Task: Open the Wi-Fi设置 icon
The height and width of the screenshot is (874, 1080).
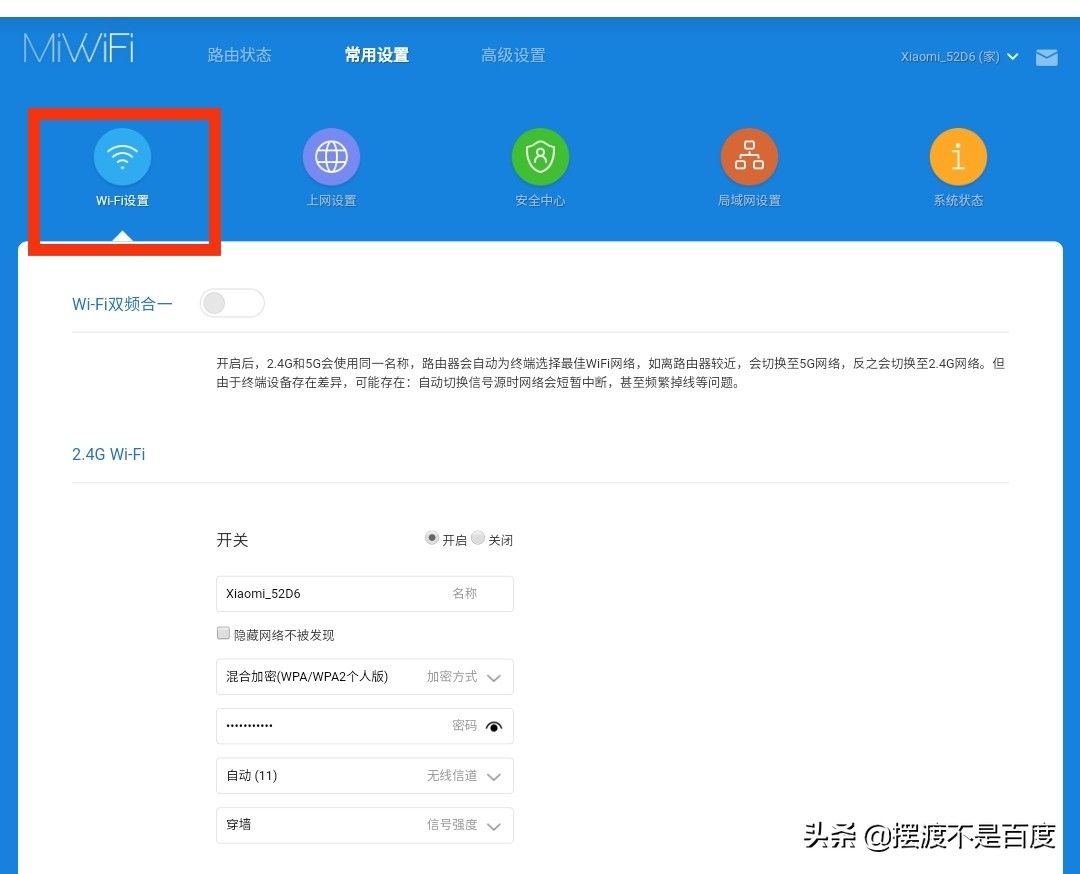Action: (122, 157)
